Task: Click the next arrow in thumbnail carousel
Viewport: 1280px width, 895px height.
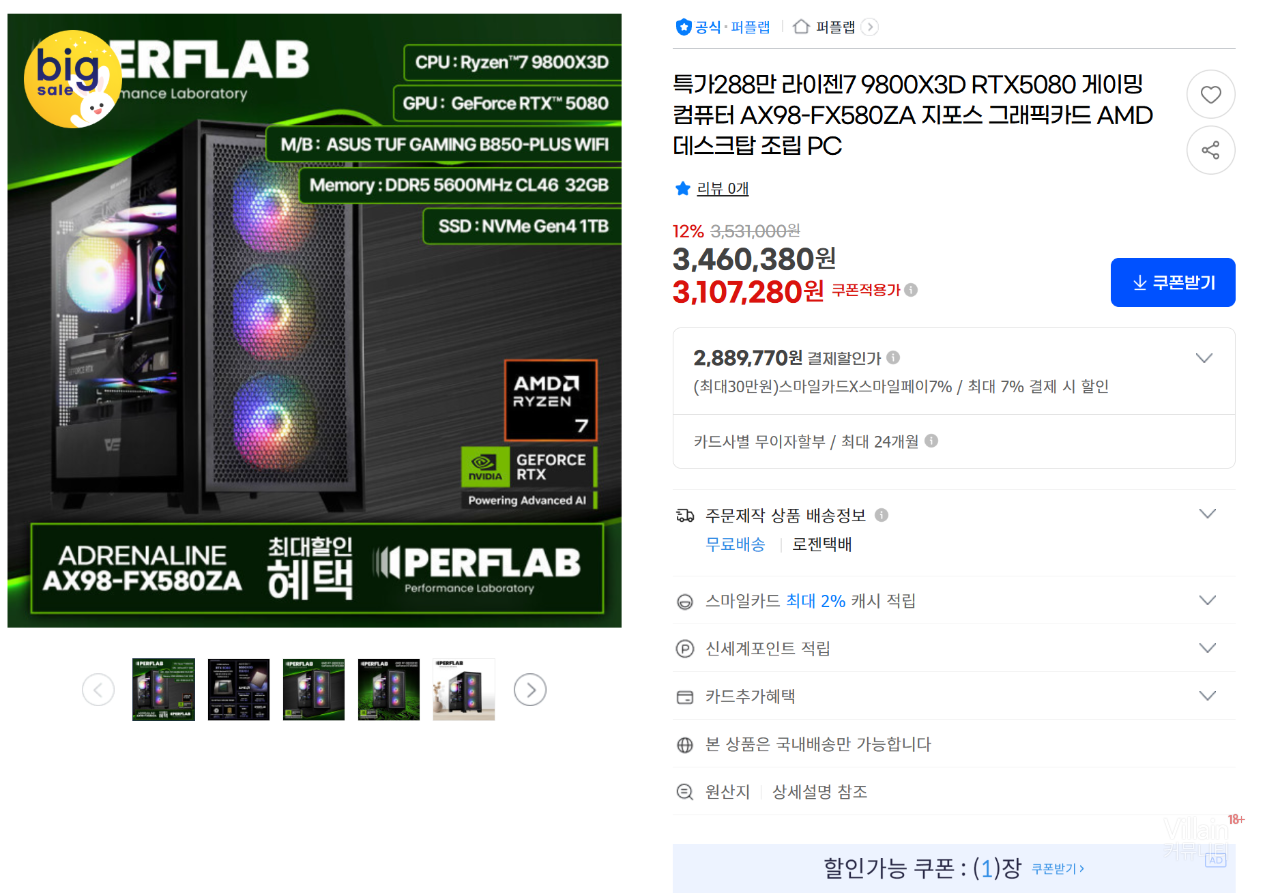Action: pos(530,690)
